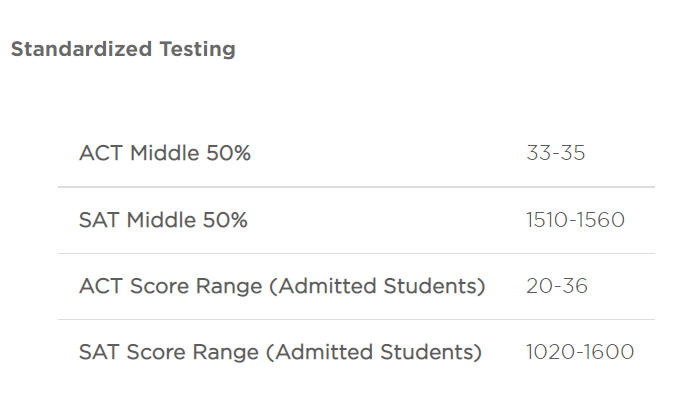Click the 33-35 ACT middle value
The height and width of the screenshot is (402, 686).
pyautogui.click(x=556, y=153)
